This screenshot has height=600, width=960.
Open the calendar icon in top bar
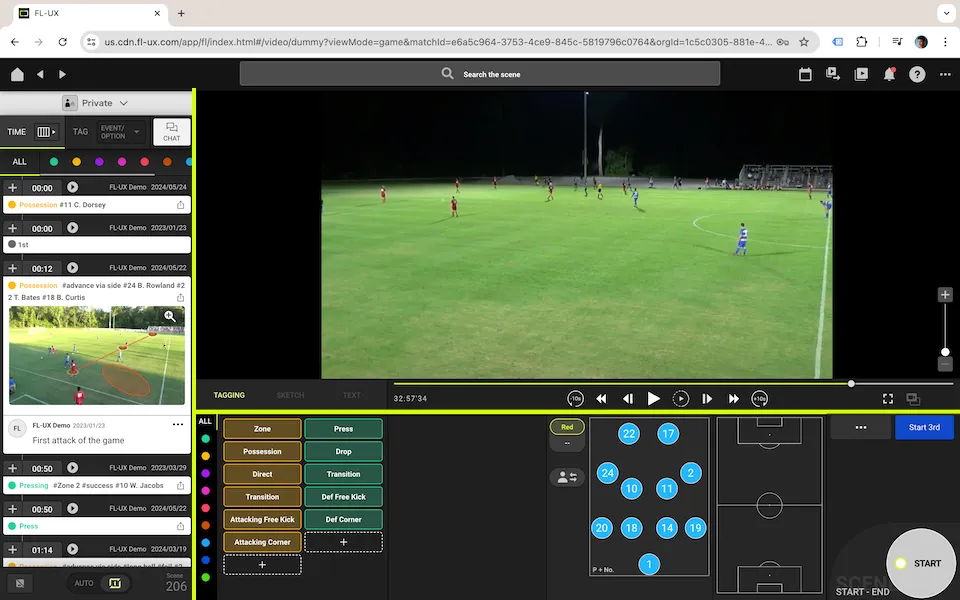pyautogui.click(x=805, y=74)
